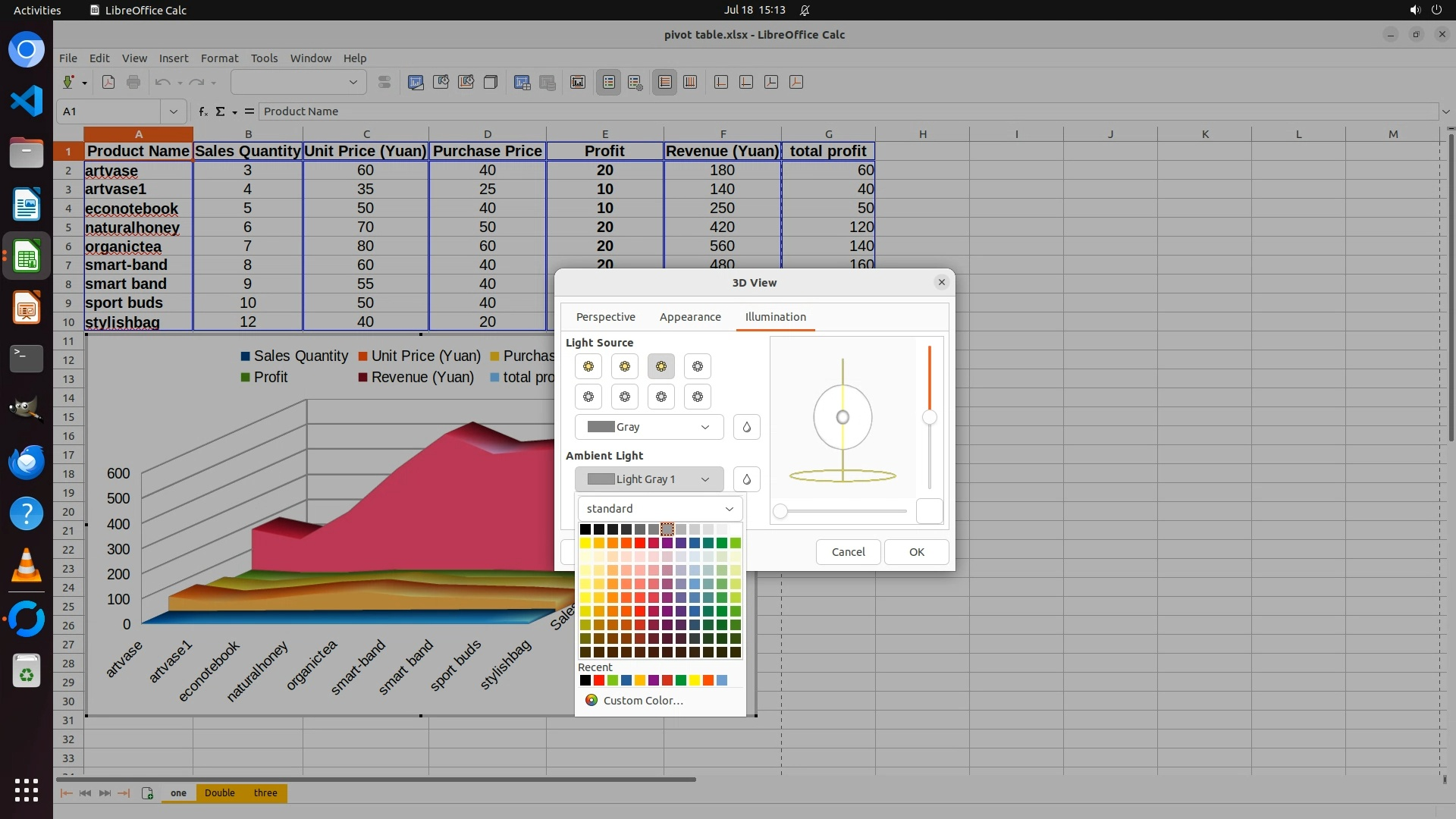The height and width of the screenshot is (819, 1456).
Task: Click the vertical light position slider handle
Action: click(x=929, y=417)
